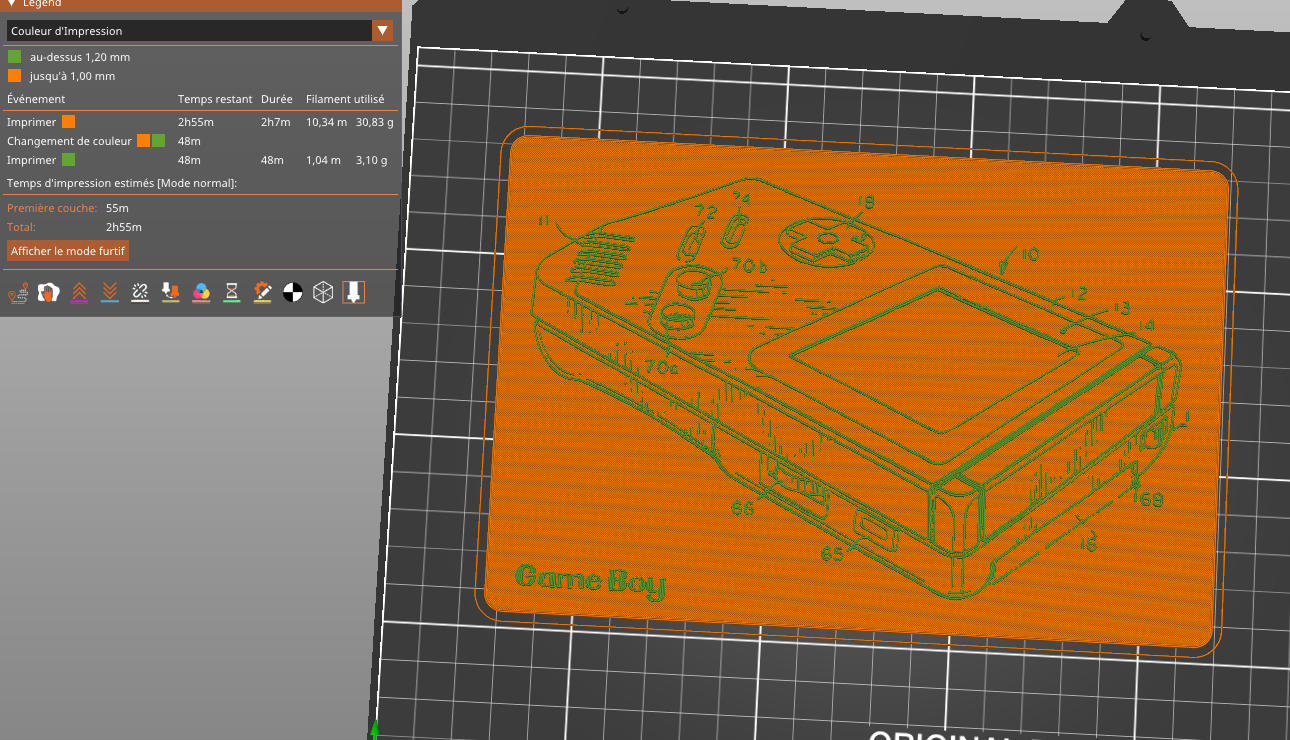This screenshot has height=740, width=1290.
Task: Click the Temps d'impression estimés heading
Action: [x=122, y=183]
